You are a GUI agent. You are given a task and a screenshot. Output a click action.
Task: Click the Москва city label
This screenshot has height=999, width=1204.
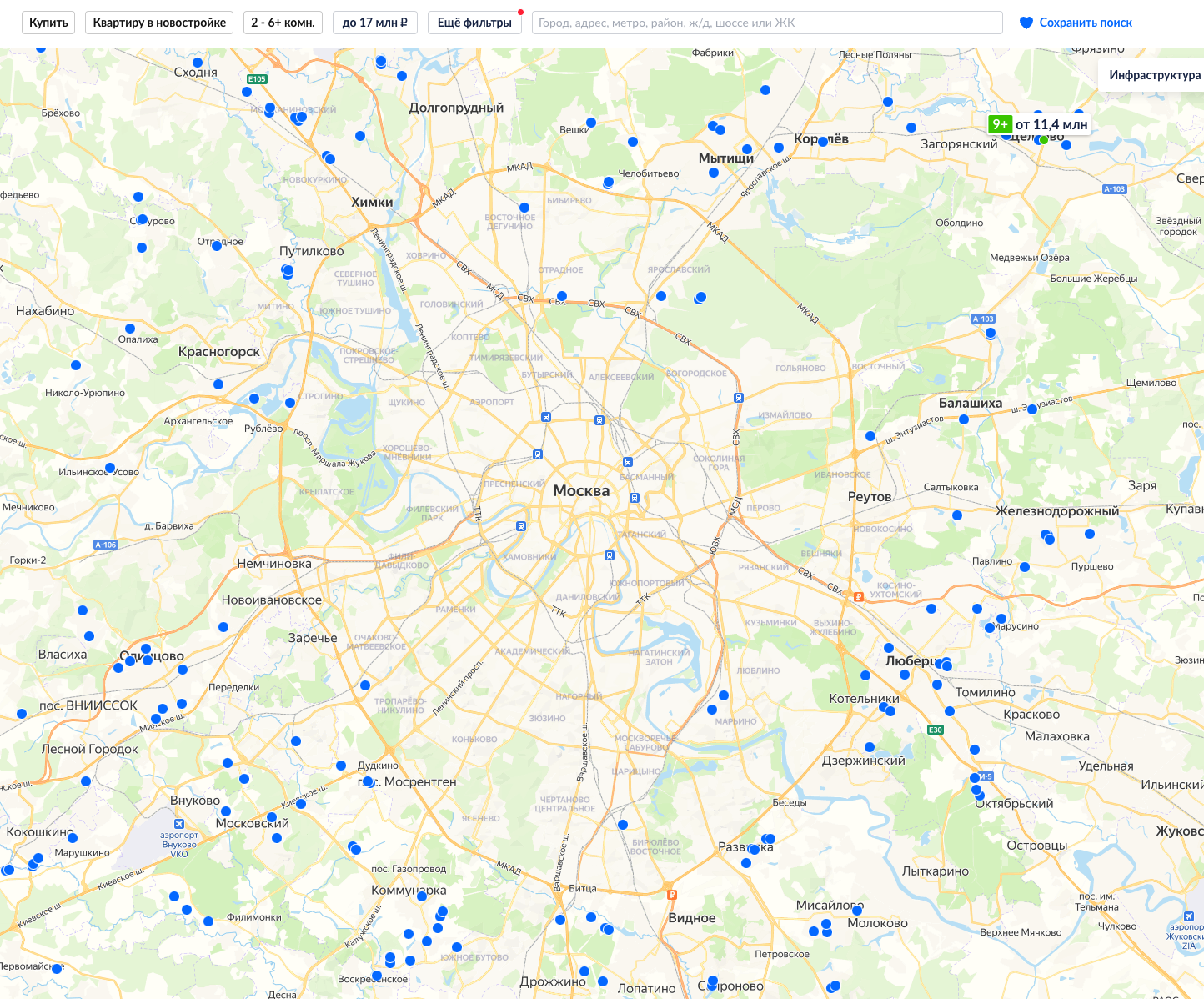point(581,490)
